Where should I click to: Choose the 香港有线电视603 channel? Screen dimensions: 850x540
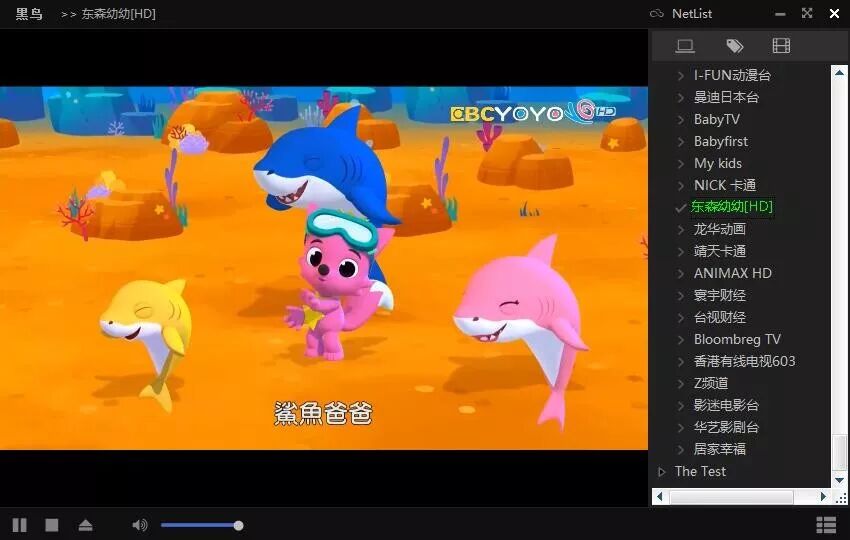744,362
